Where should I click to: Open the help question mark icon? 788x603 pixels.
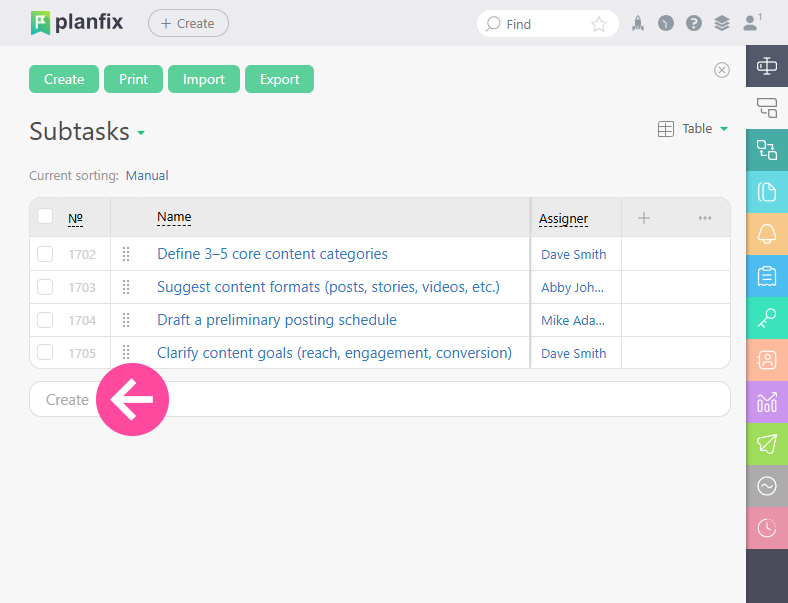[x=694, y=24]
